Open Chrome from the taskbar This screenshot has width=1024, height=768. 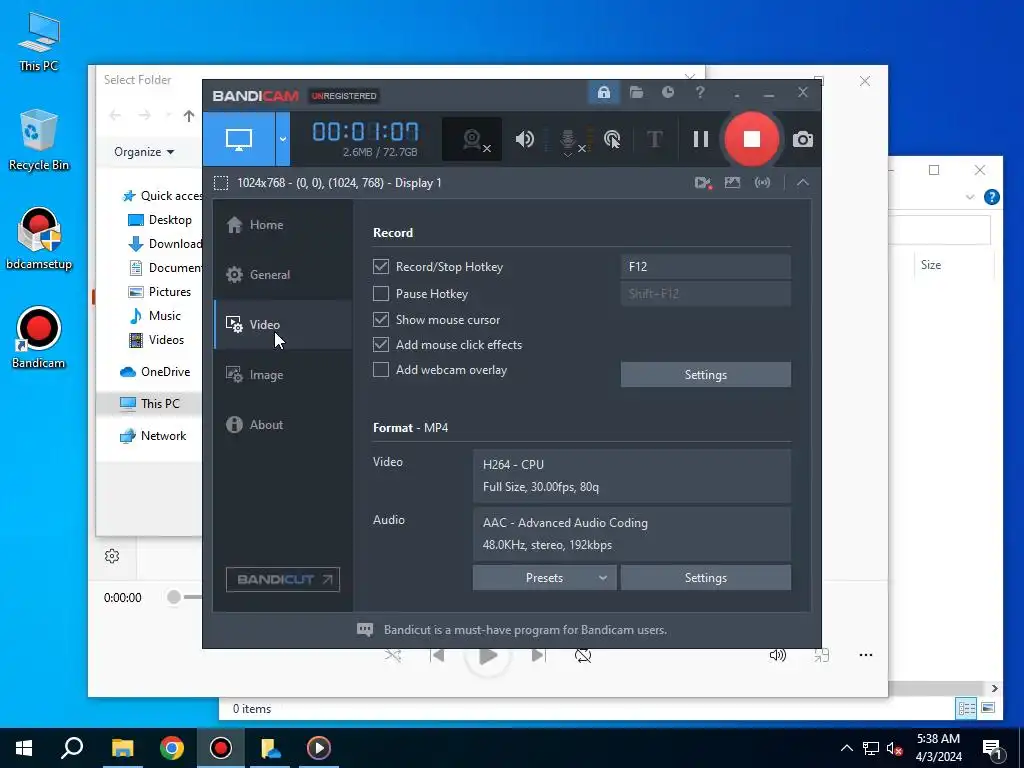(x=172, y=748)
